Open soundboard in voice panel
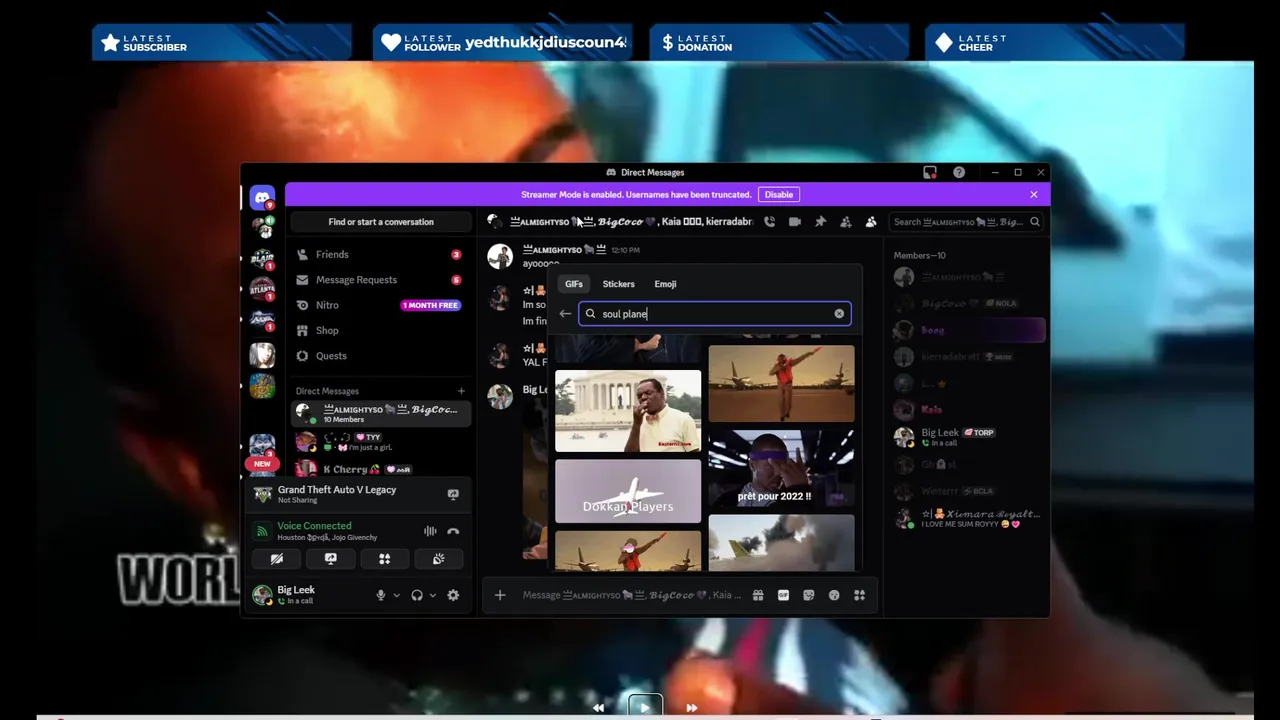This screenshot has height=720, width=1280. pos(438,559)
